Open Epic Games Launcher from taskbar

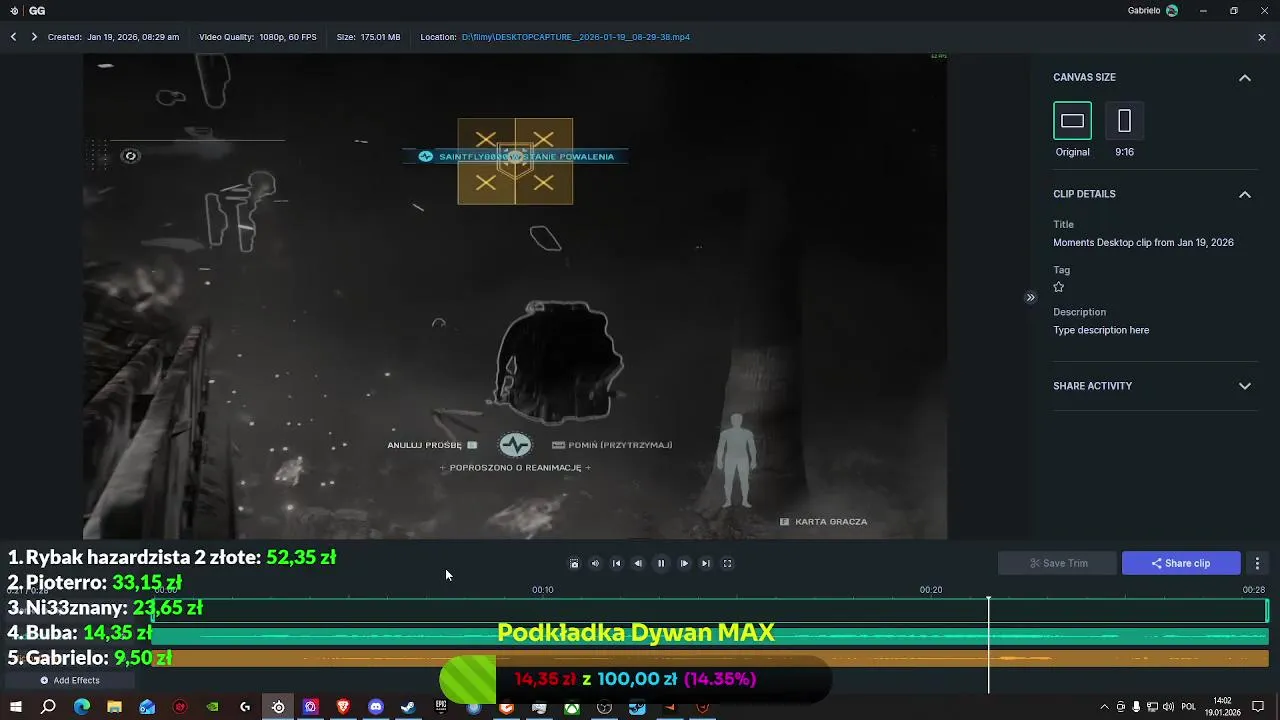point(441,707)
